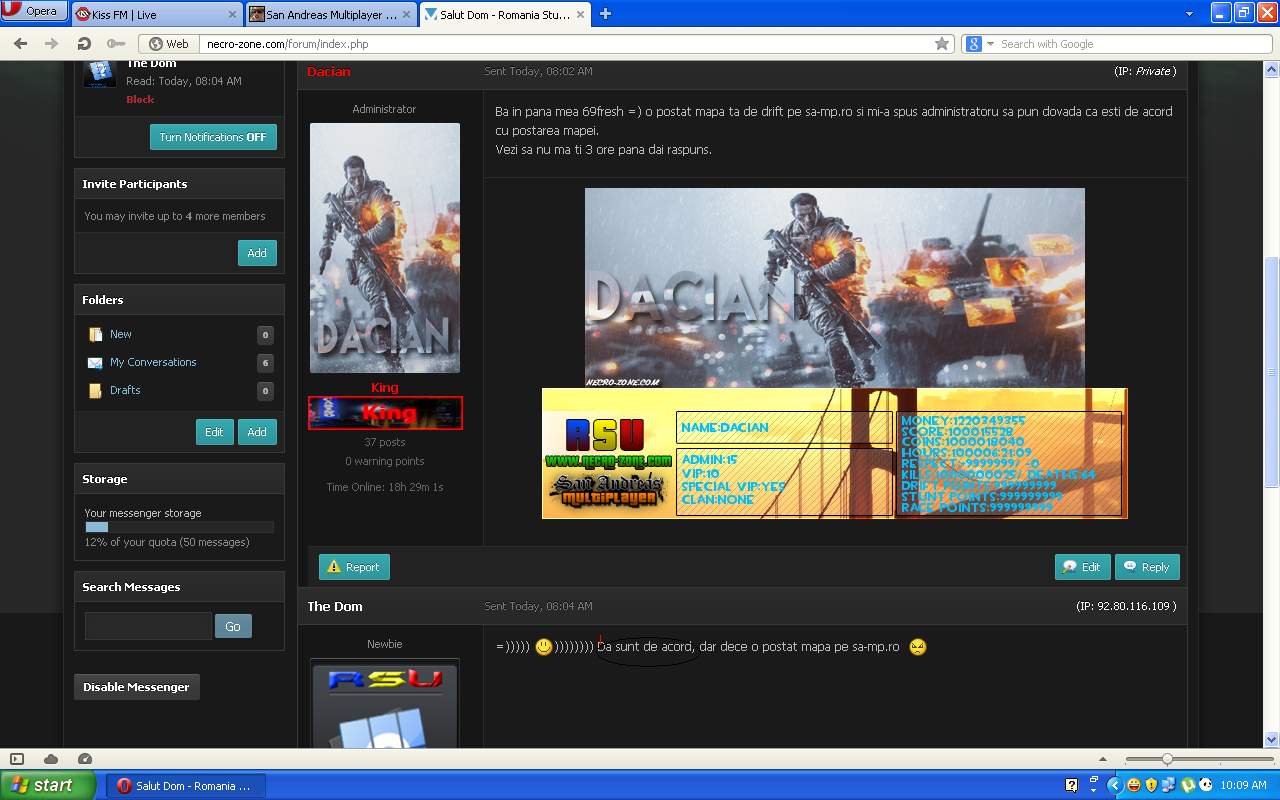Bookmark the page with the star icon

click(941, 44)
